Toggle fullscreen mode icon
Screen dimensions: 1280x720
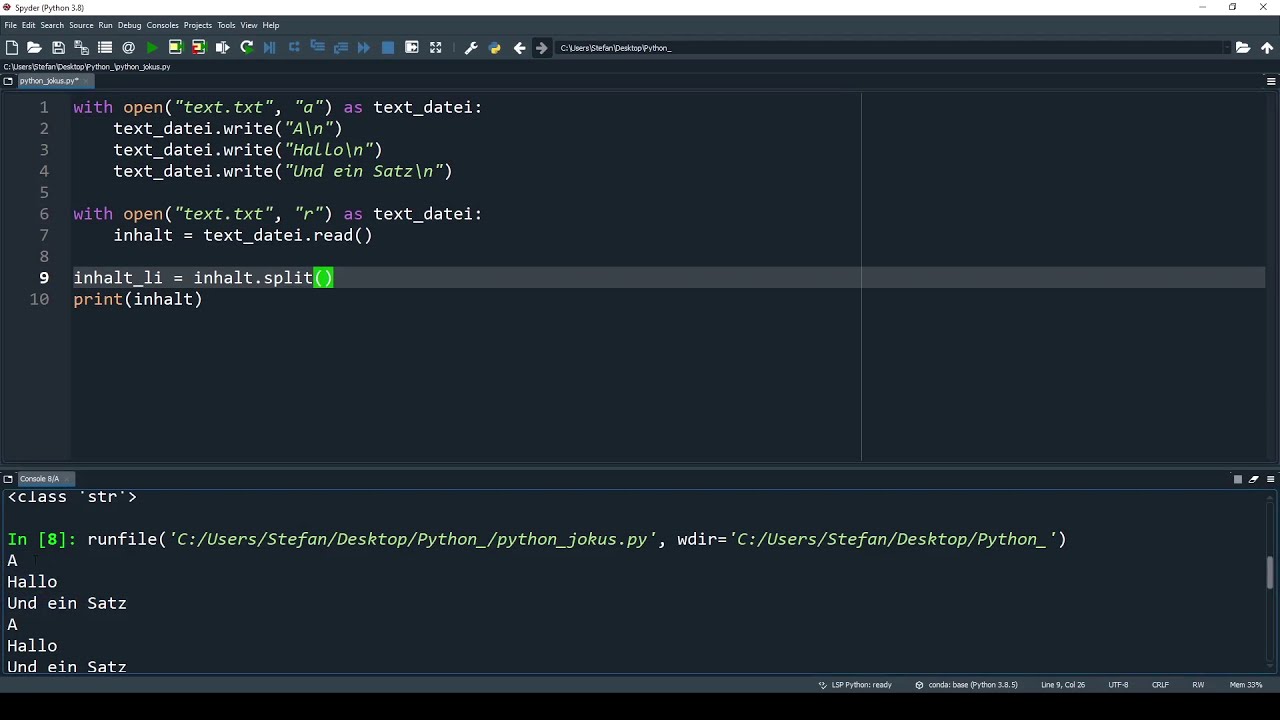pyautogui.click(x=435, y=47)
